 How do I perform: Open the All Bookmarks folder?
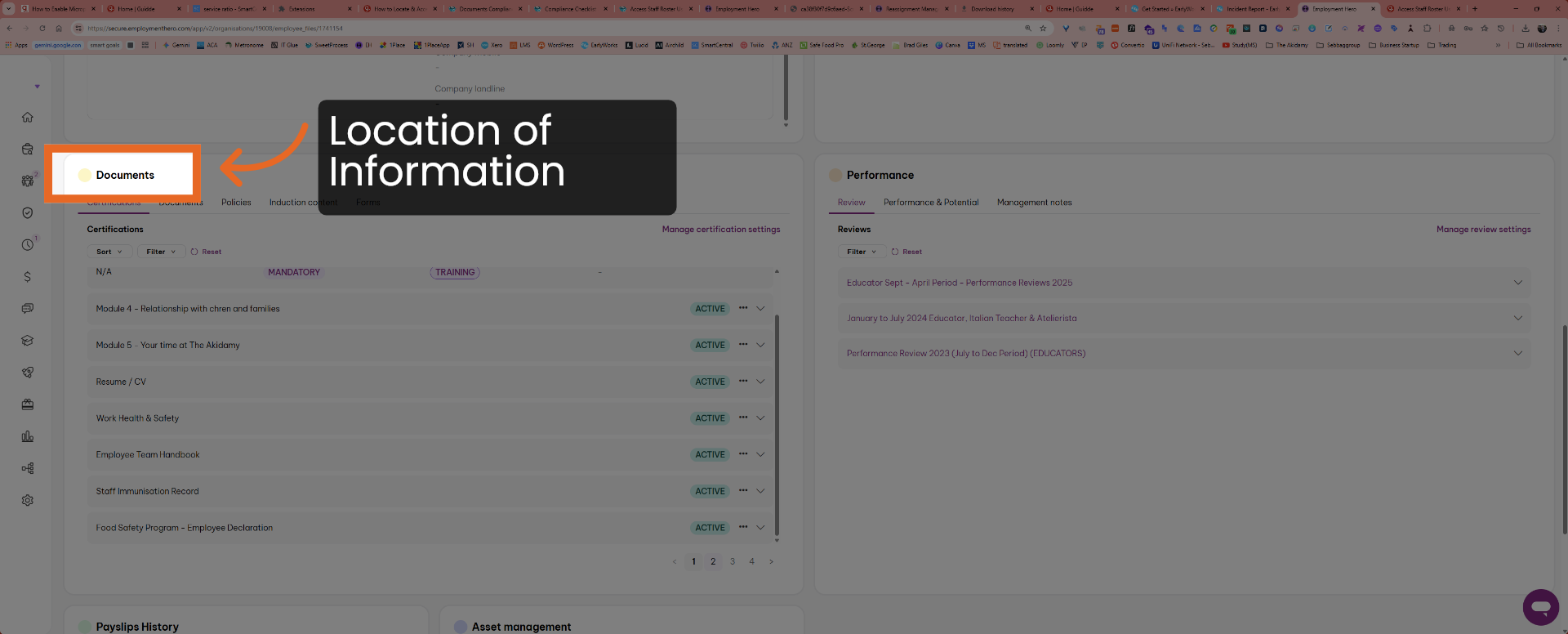pos(1539,45)
